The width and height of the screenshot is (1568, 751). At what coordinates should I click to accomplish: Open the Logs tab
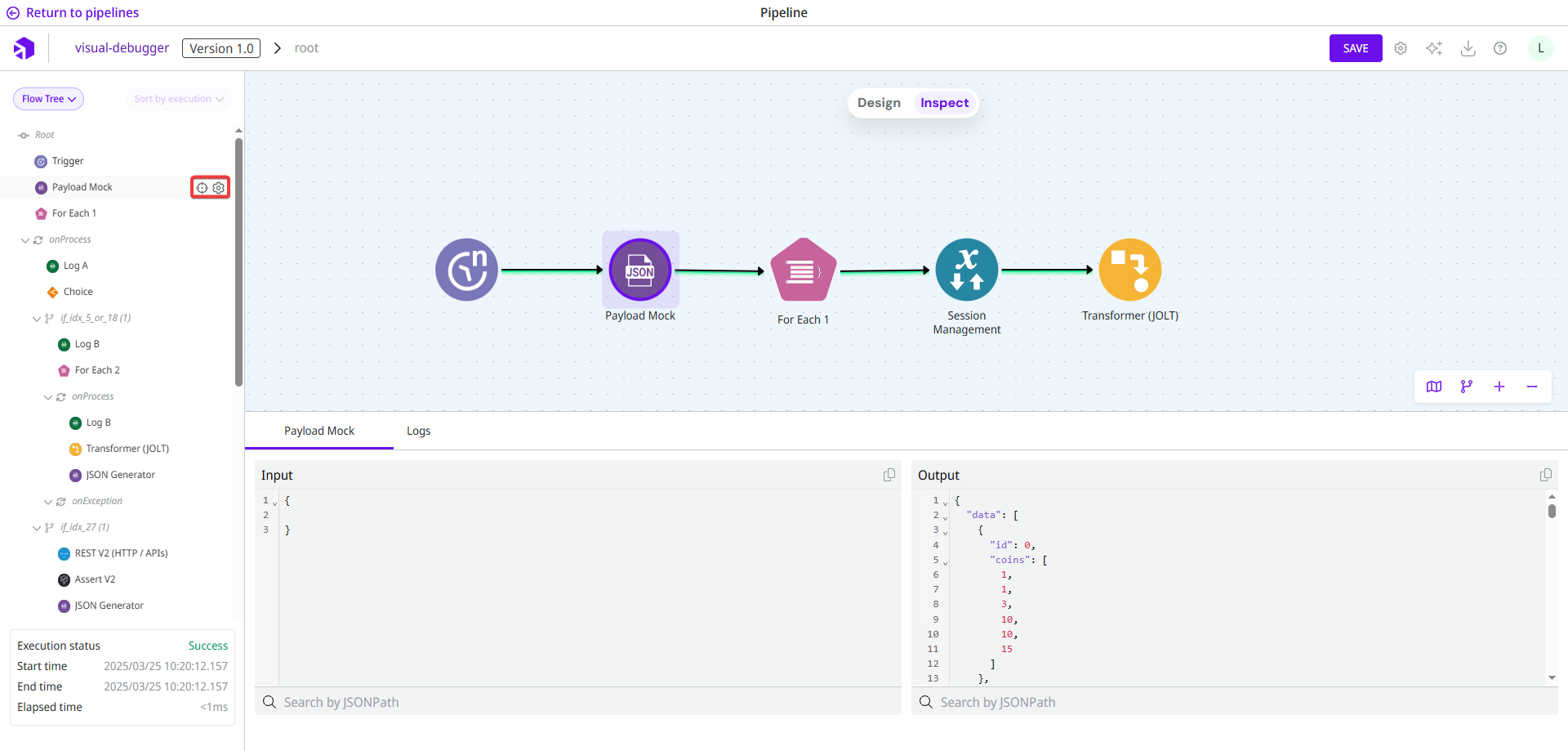point(418,431)
